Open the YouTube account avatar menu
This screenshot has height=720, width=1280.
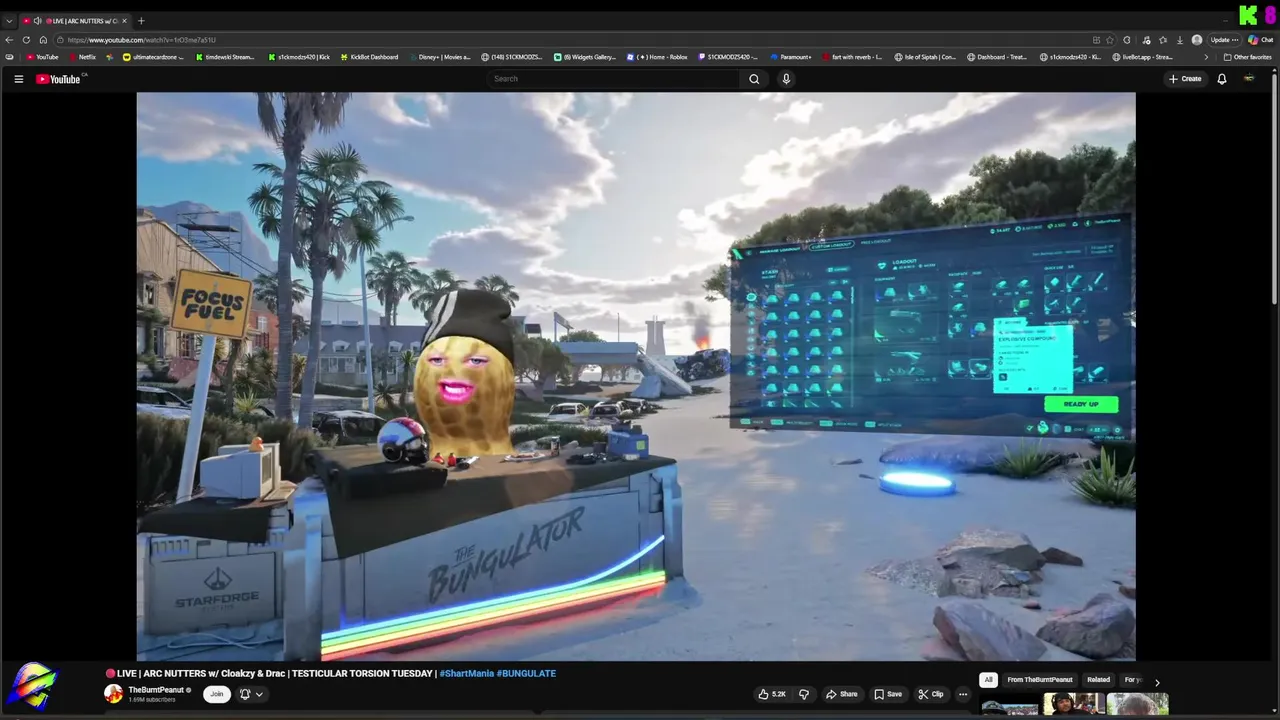(x=1249, y=79)
